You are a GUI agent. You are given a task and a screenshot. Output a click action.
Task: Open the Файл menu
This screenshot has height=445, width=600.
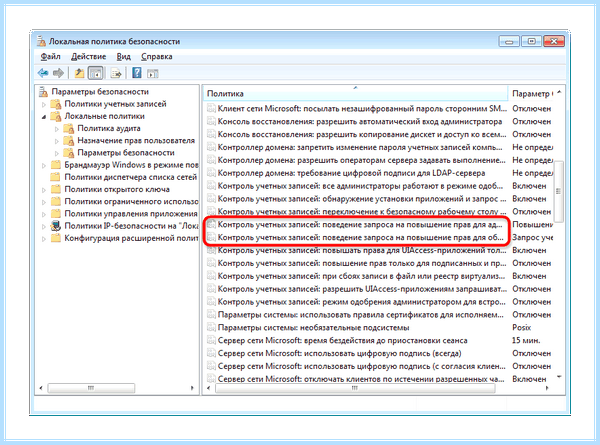tap(51, 57)
